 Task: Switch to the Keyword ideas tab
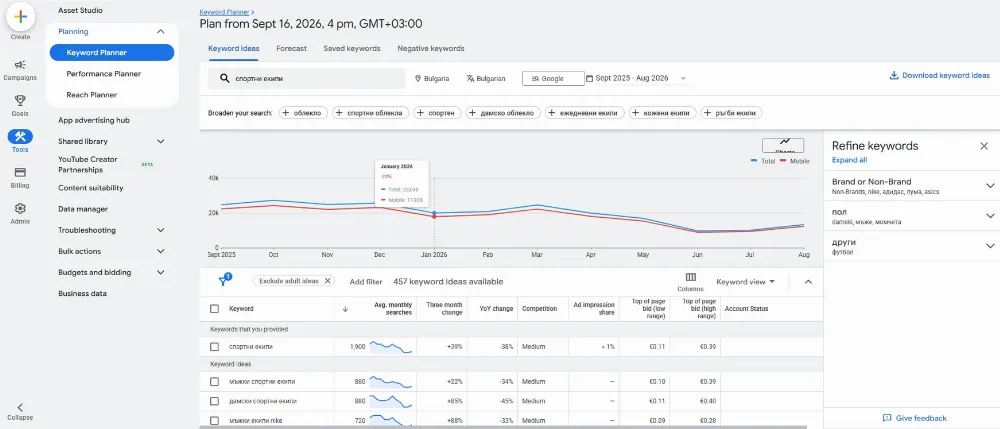coord(233,48)
